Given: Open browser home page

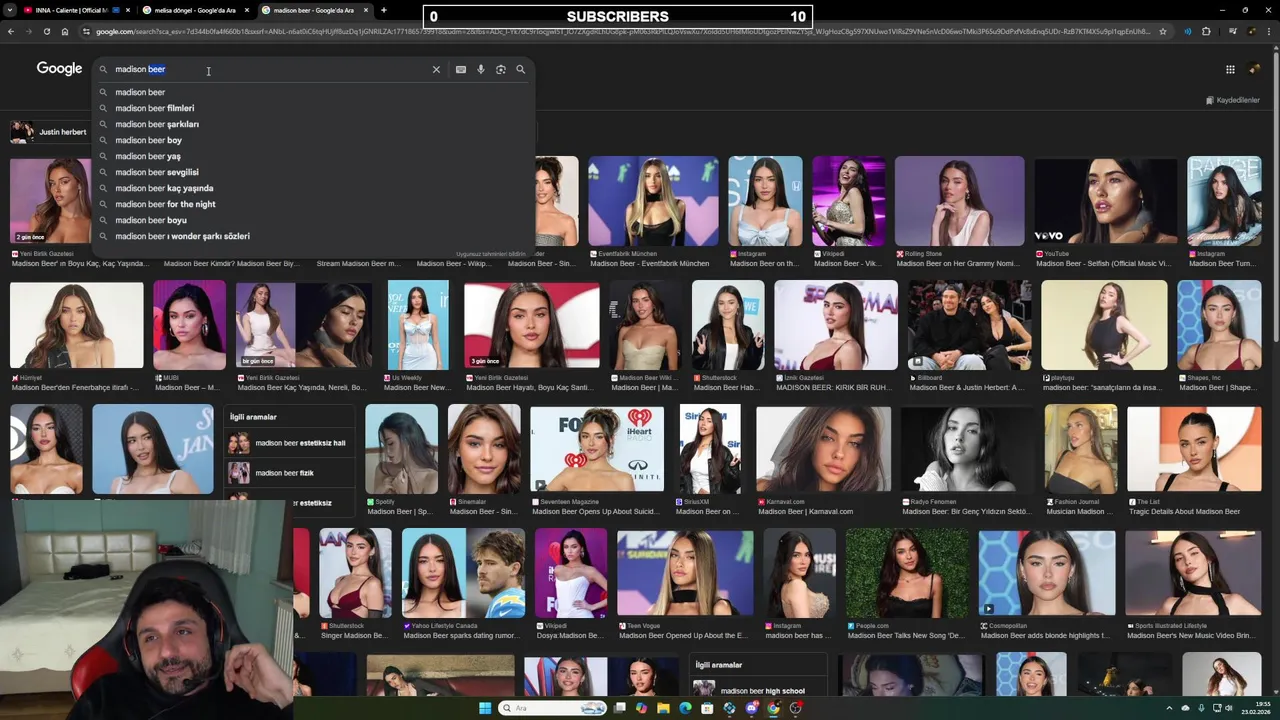Looking at the screenshot, I should coord(65,31).
